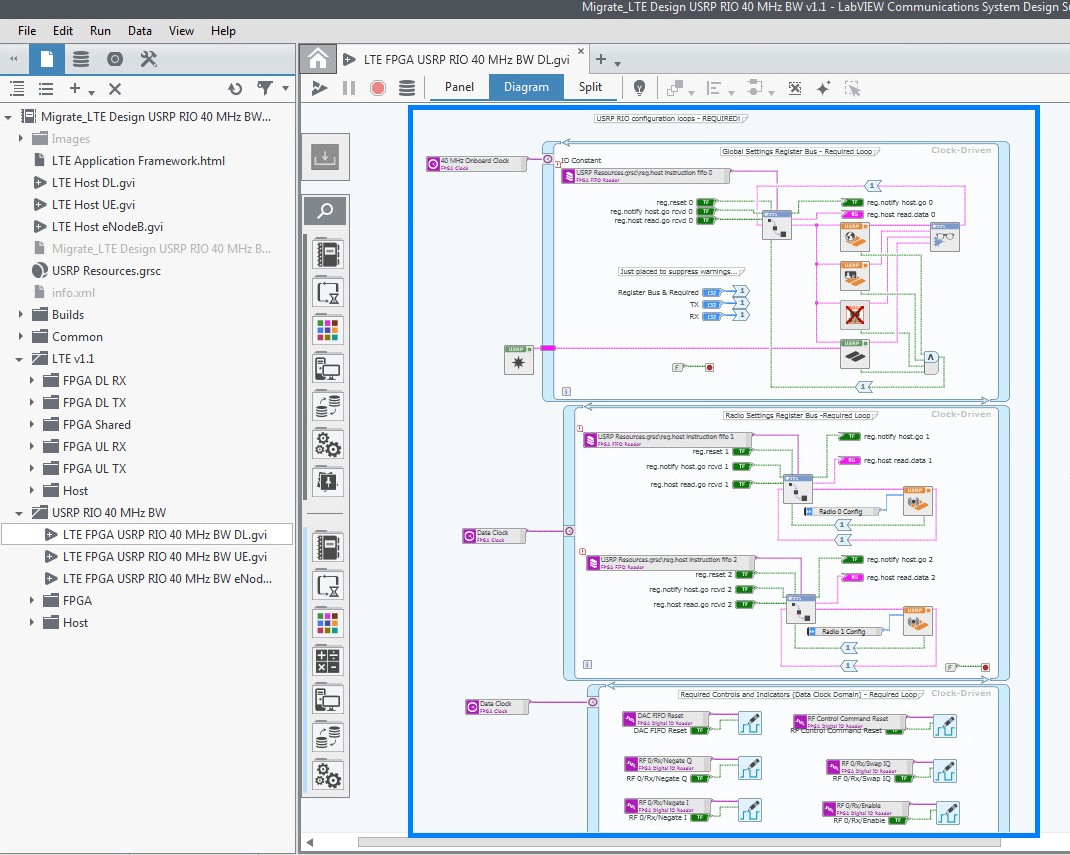Select LTE FPGA USRP RIO 40 MHz BW UE.gvi
Image resolution: width=1070 pixels, height=855 pixels.
(164, 557)
